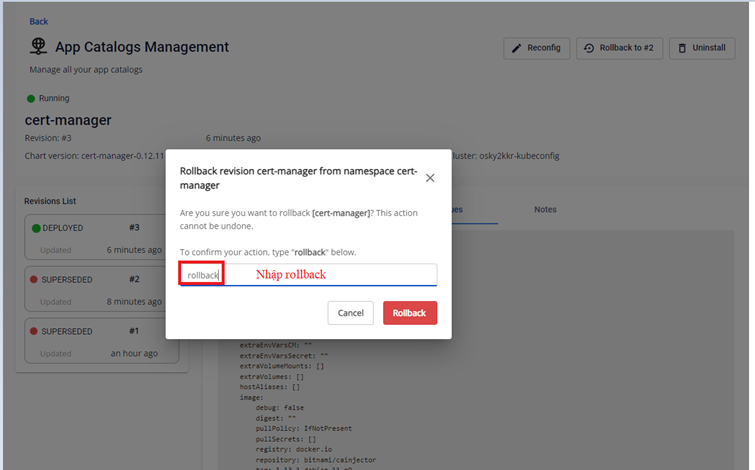The width and height of the screenshot is (755, 470).
Task: Confirm with the red Rollback button
Action: [x=409, y=313]
